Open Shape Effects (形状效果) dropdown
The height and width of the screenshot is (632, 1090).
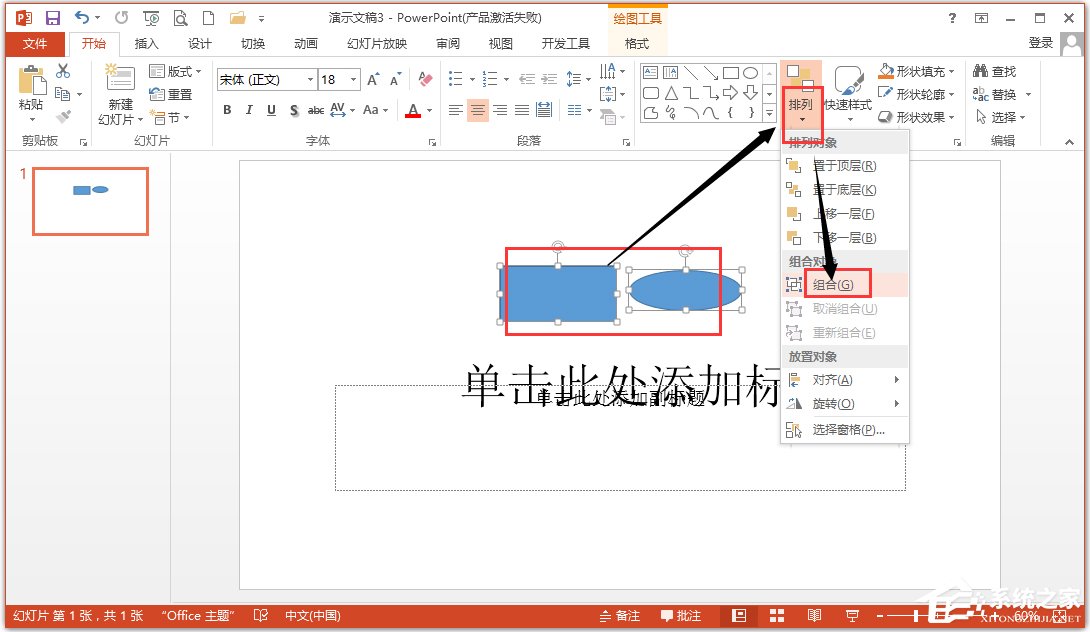pos(916,117)
